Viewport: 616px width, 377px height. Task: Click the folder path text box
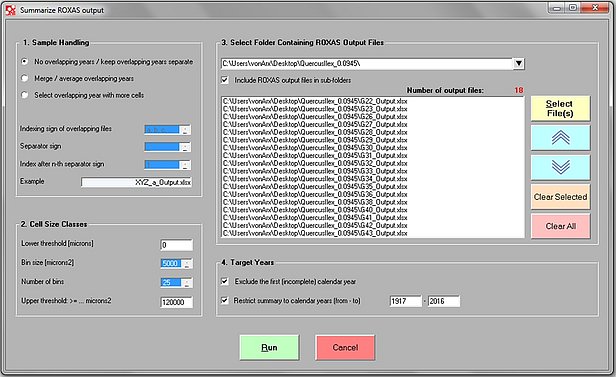[367, 63]
